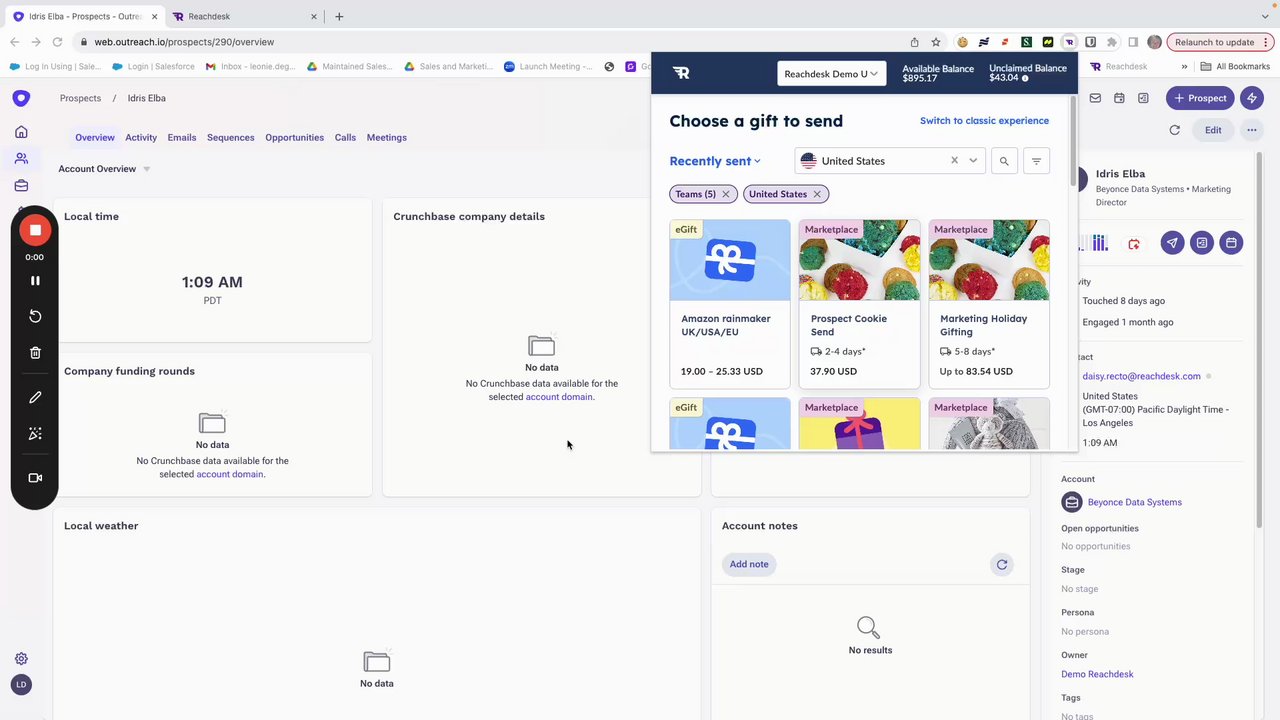Switch to the Sequences tab

pyautogui.click(x=231, y=138)
